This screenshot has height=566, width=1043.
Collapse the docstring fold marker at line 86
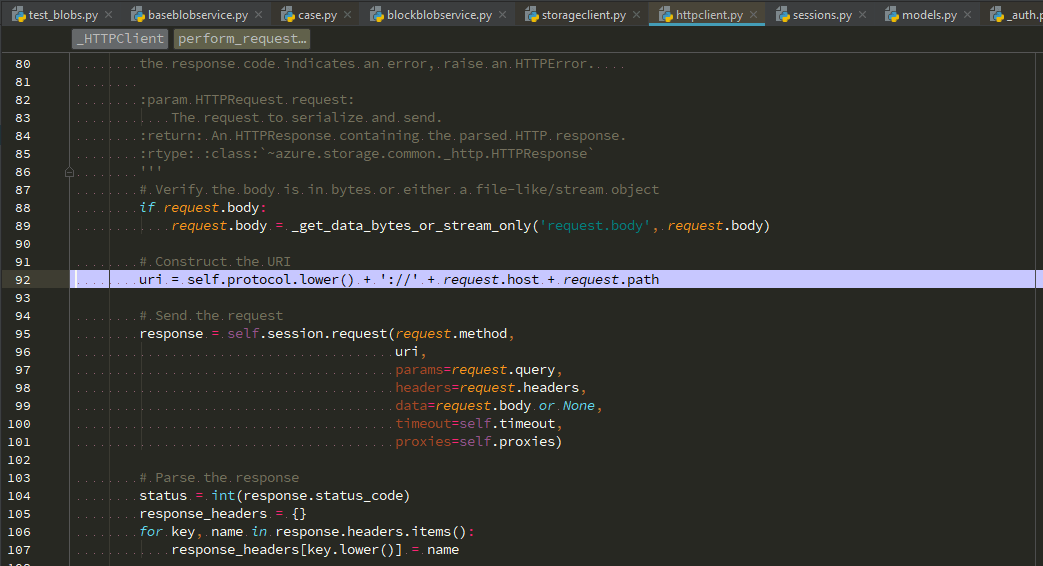pos(69,172)
